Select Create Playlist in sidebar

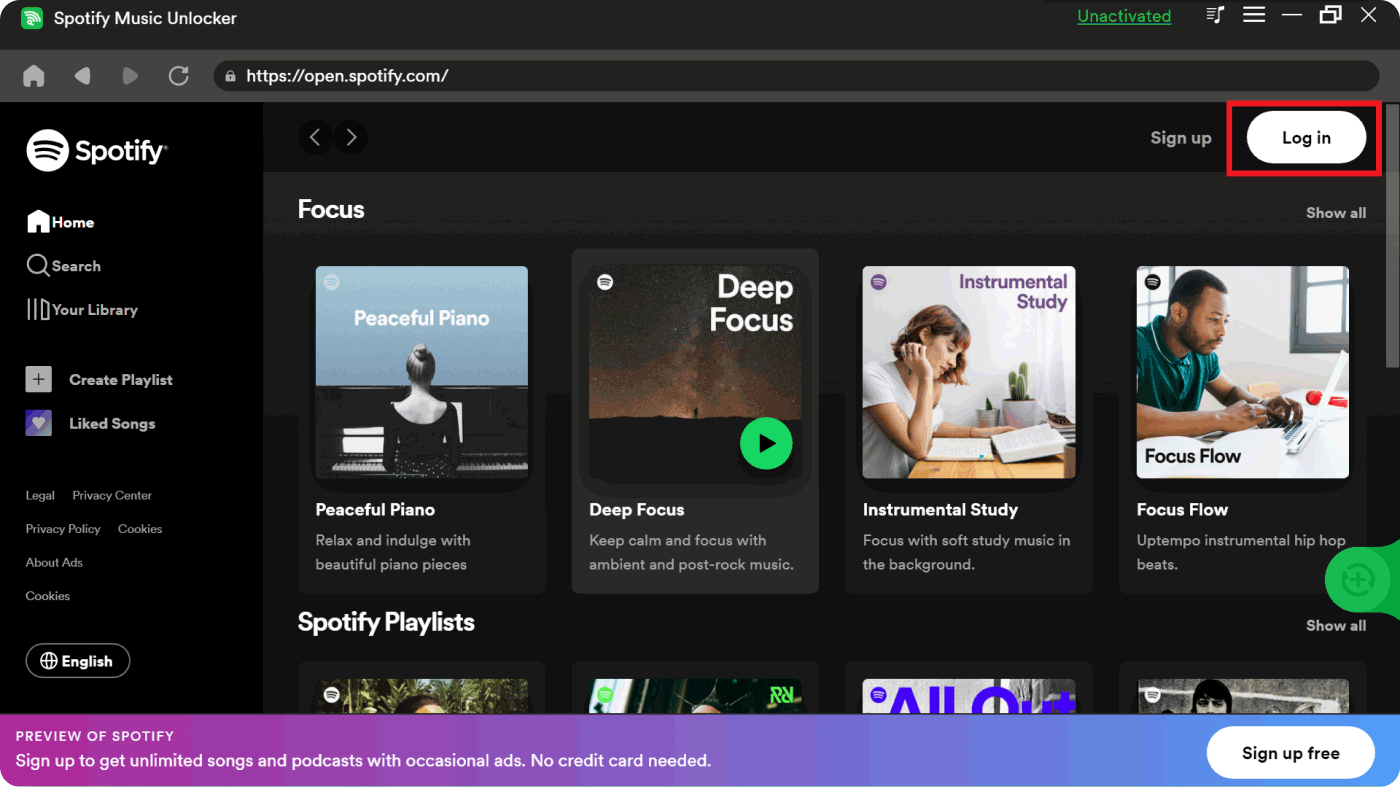point(99,380)
